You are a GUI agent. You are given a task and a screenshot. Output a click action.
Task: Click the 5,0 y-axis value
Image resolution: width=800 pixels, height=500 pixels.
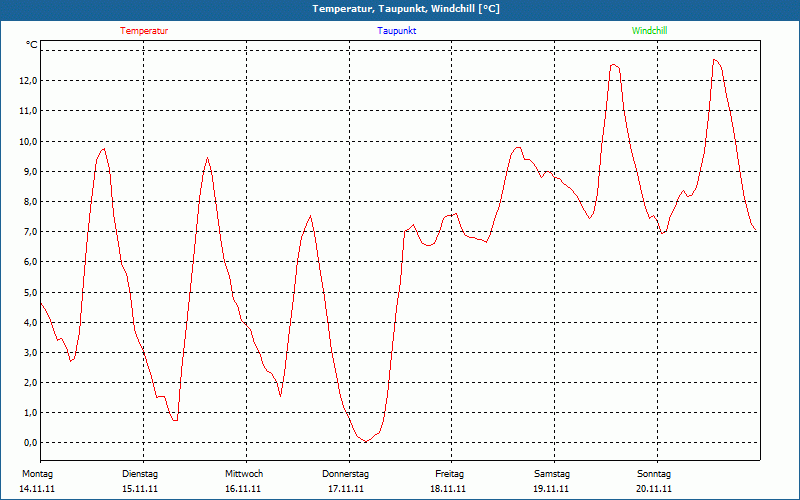[31, 292]
